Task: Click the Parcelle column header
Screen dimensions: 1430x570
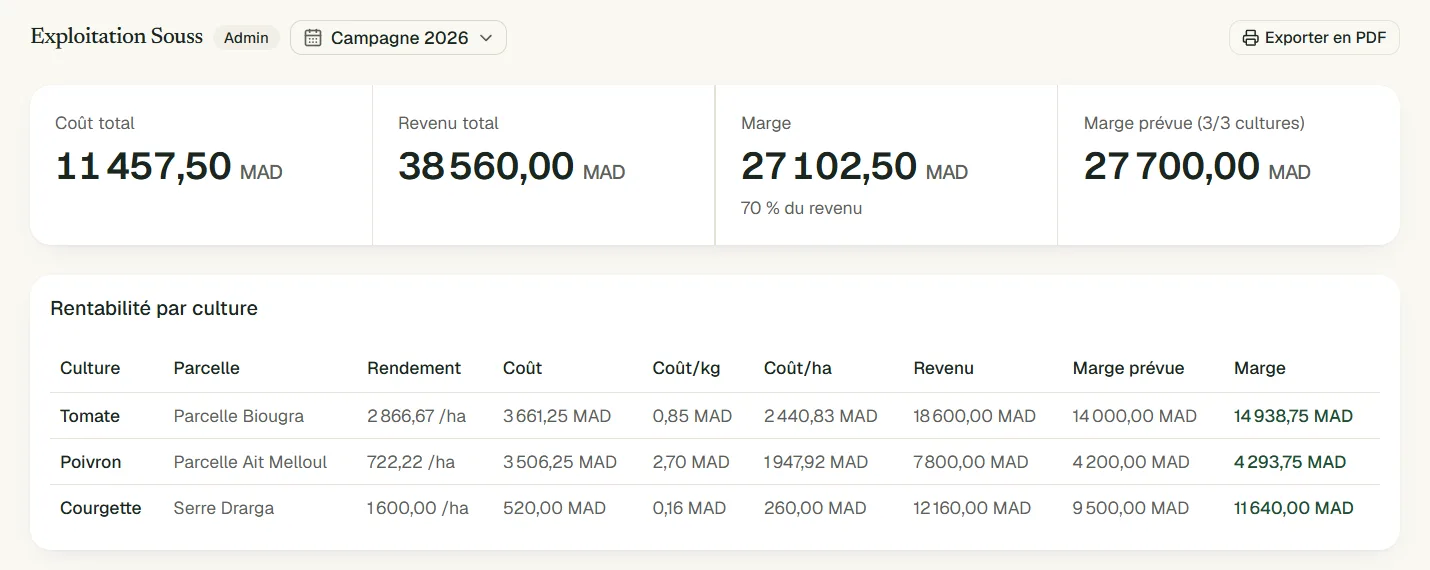Action: pos(207,368)
